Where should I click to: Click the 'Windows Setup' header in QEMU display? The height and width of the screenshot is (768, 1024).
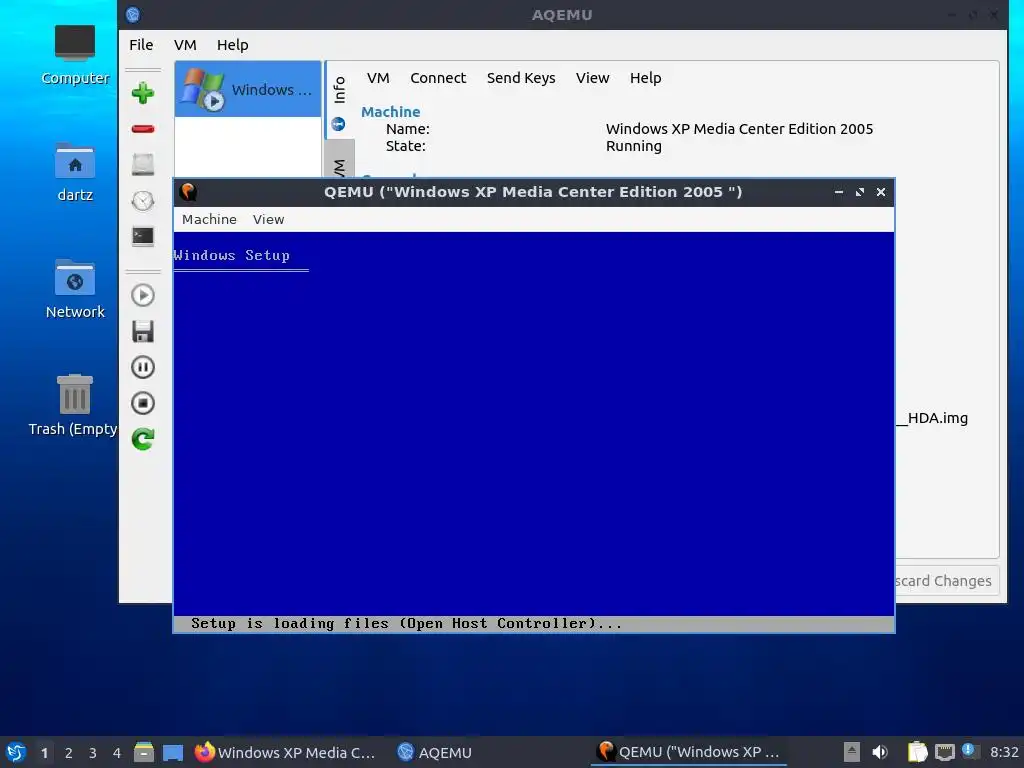[x=232, y=255]
